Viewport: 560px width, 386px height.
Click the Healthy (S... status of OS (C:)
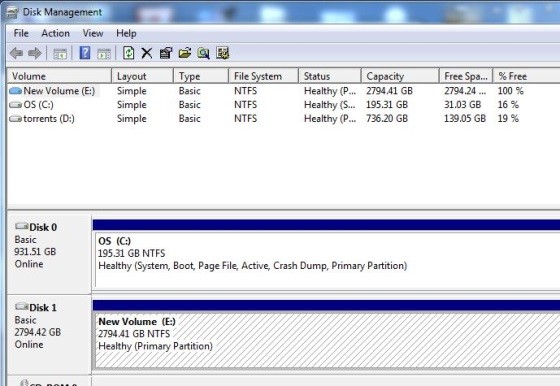330,105
